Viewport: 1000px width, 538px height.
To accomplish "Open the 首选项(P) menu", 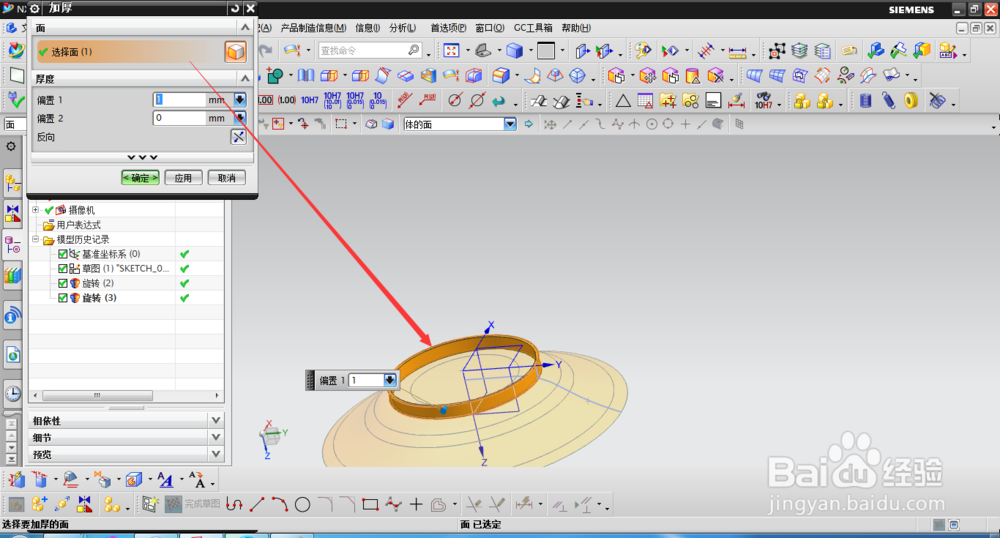I will (448, 27).
